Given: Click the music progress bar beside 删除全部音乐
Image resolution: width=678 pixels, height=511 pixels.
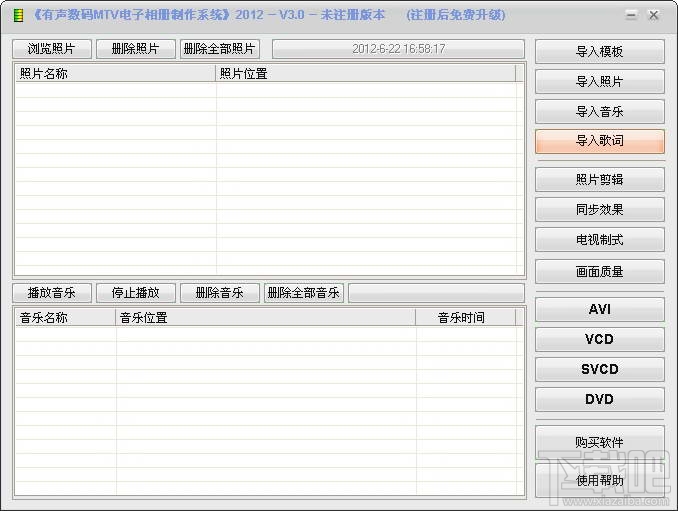Looking at the screenshot, I should click(x=436, y=293).
